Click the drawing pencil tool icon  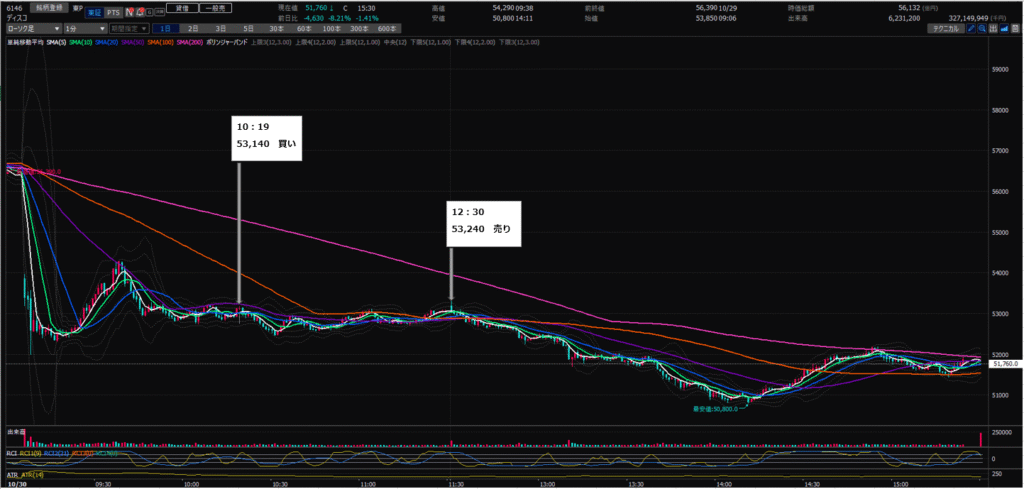971,29
